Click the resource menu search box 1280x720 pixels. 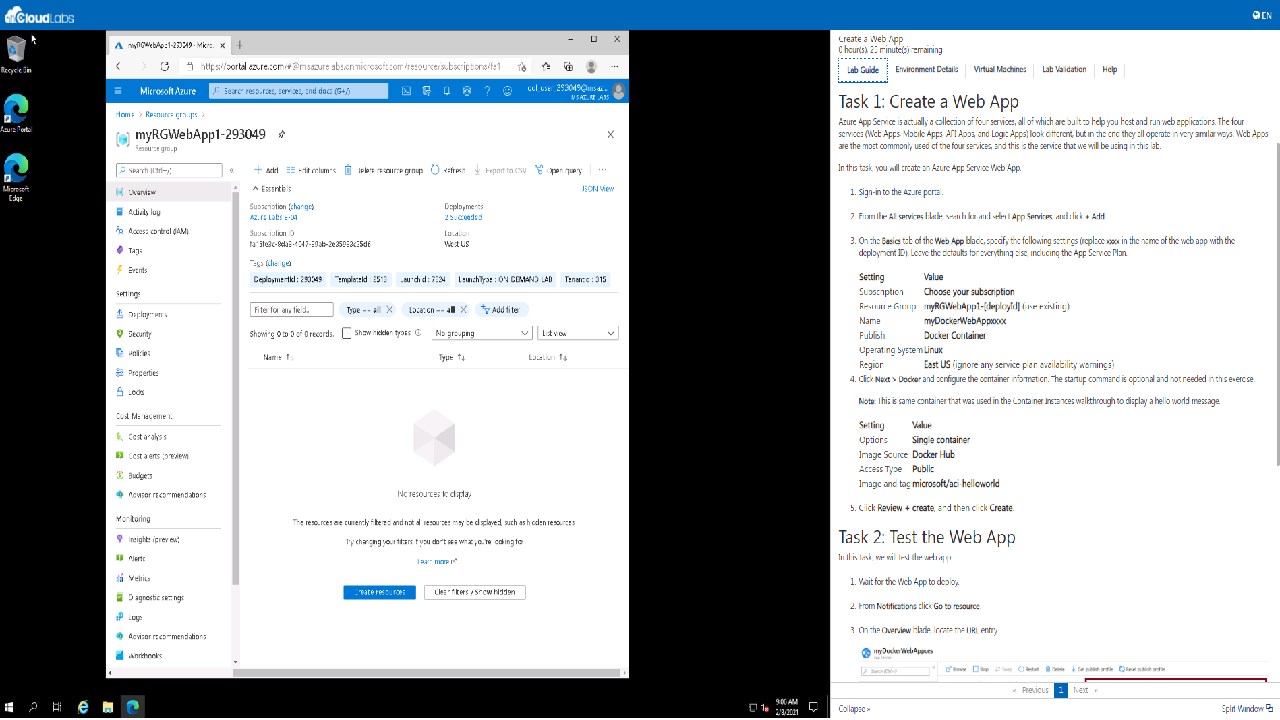click(169, 170)
